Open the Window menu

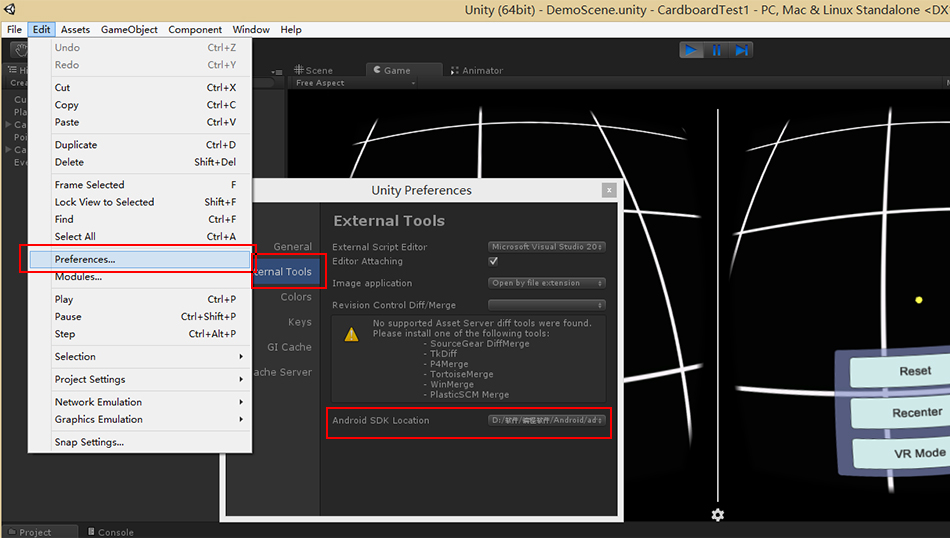tap(251, 29)
